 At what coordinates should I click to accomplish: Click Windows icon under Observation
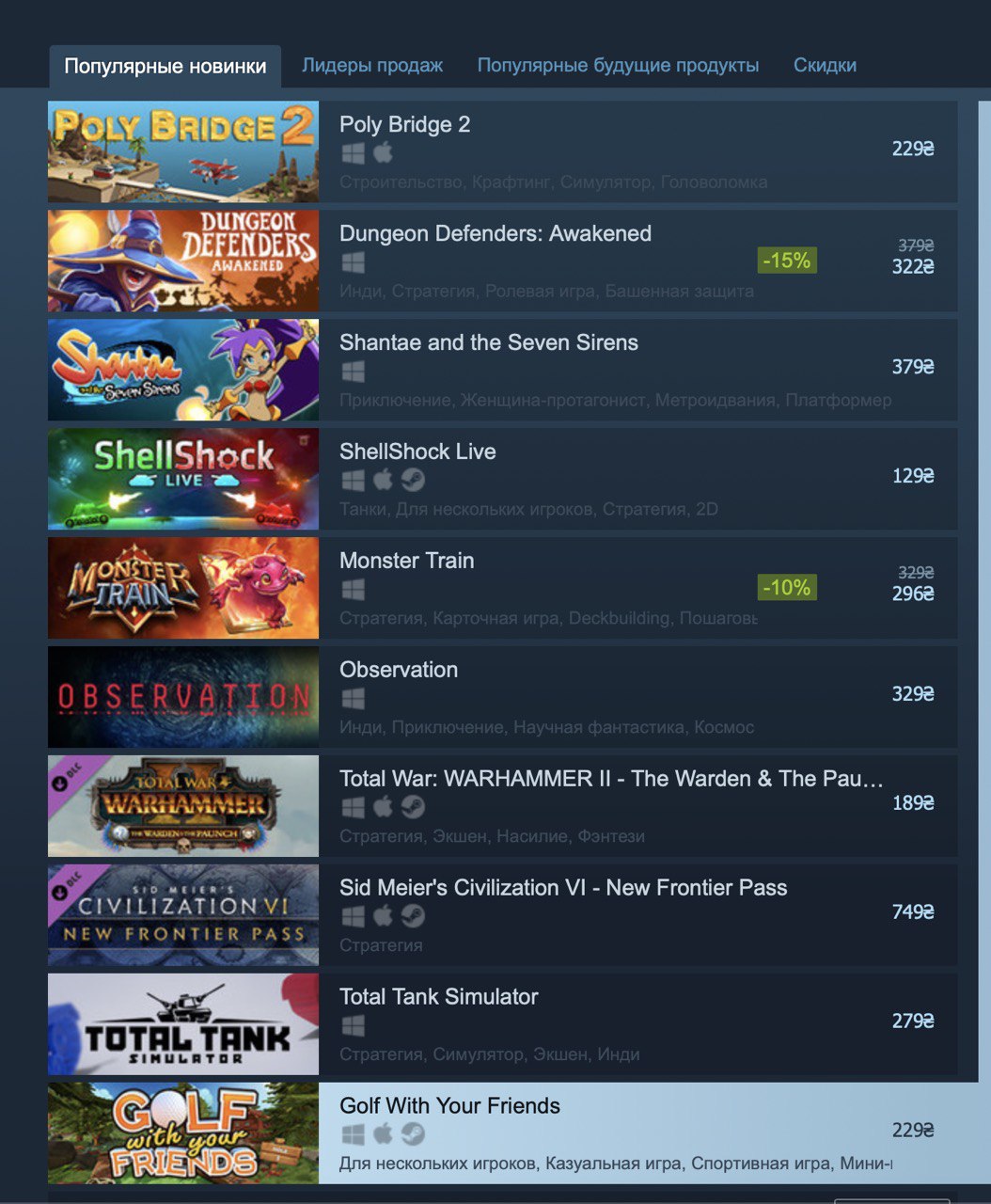coord(353,699)
